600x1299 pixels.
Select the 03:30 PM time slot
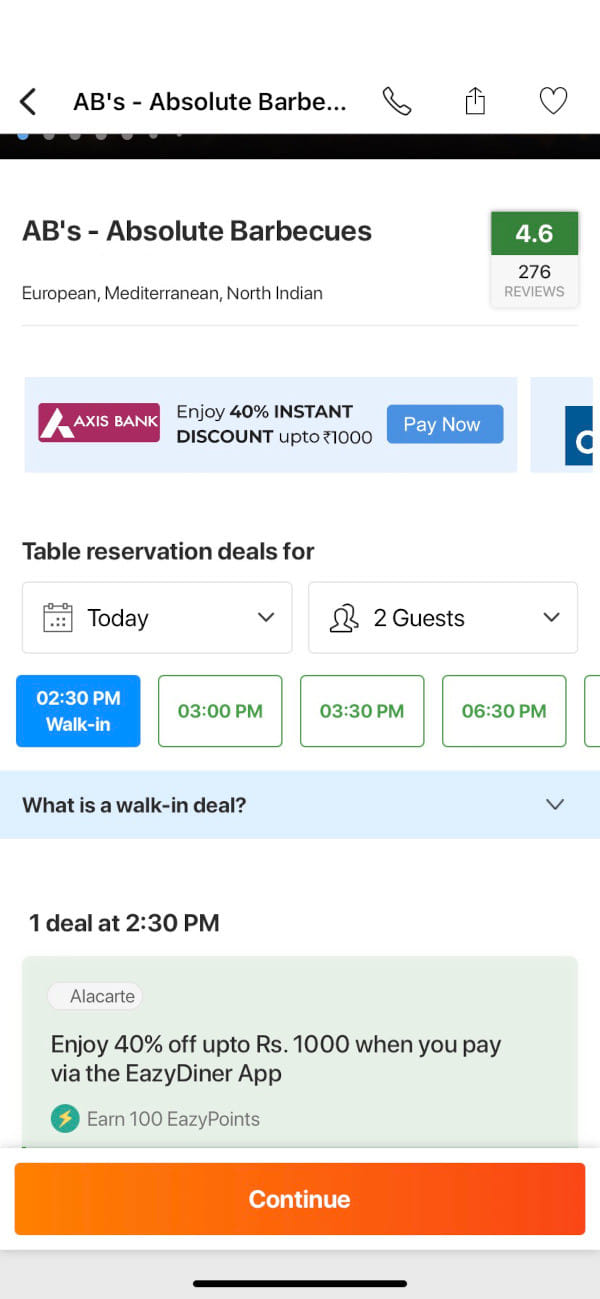[x=362, y=711]
